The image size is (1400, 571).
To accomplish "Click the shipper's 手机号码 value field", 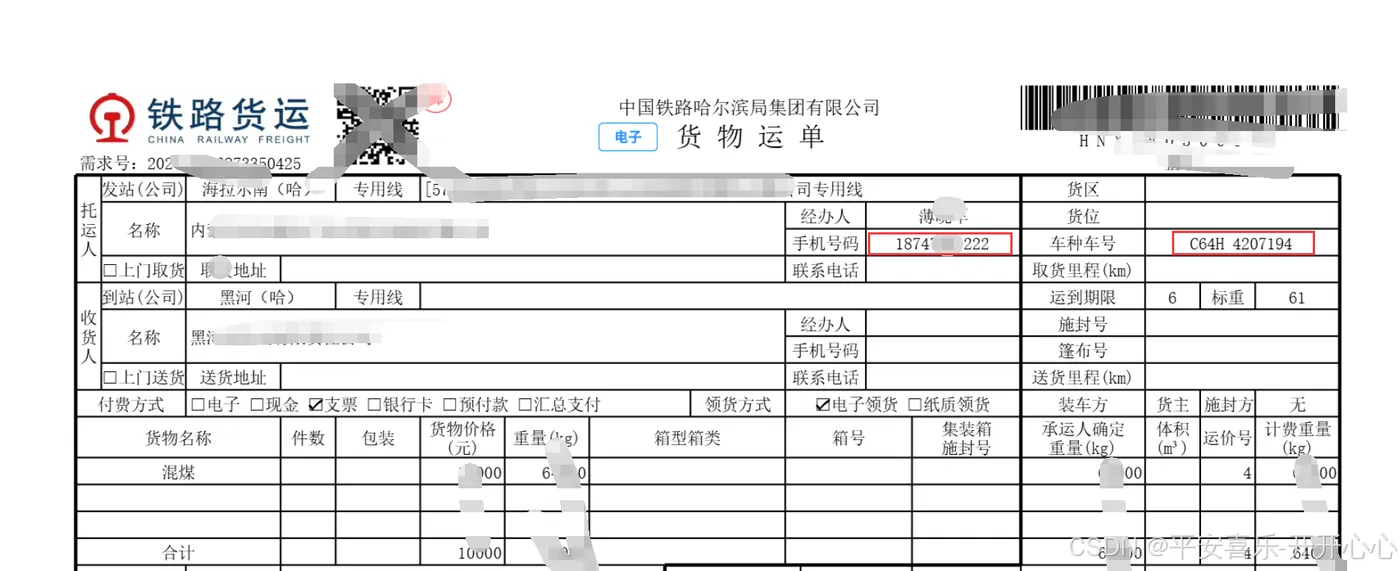I will pyautogui.click(x=940, y=243).
